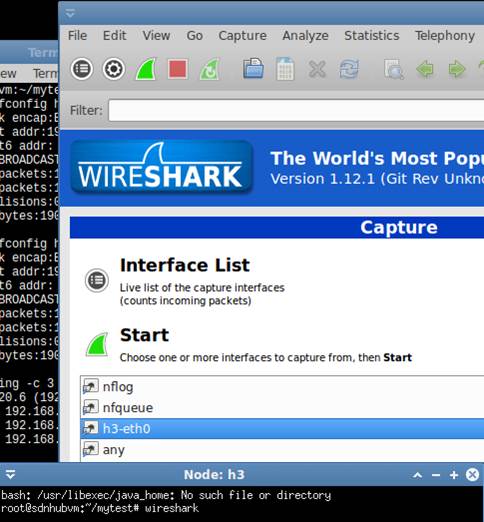Screen dimensions: 484x522
Task: Click the Start heading link
Action: [144, 335]
